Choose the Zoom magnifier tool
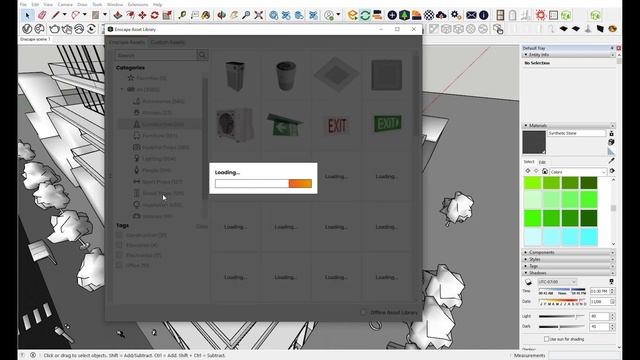This screenshot has width=640, height=360. click(x=246, y=16)
